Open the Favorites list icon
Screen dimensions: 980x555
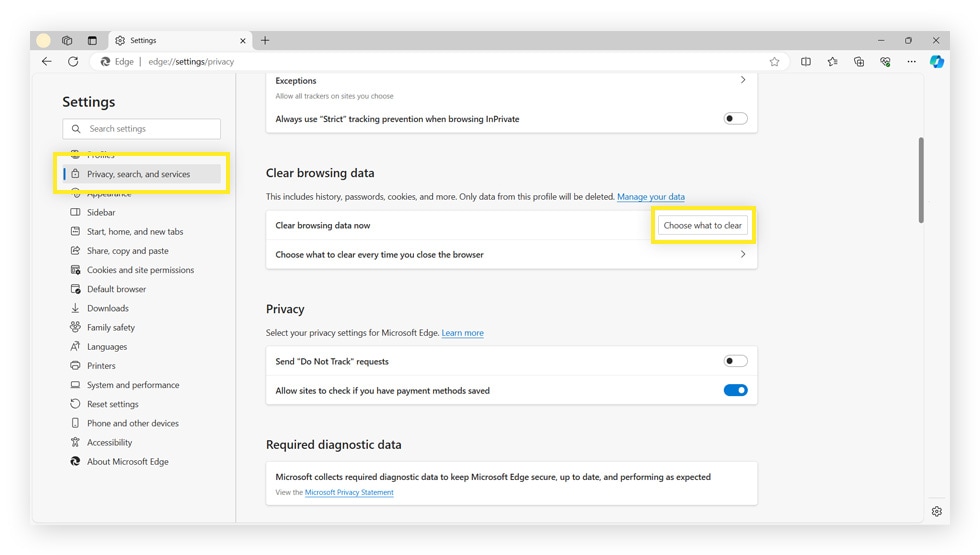[832, 61]
